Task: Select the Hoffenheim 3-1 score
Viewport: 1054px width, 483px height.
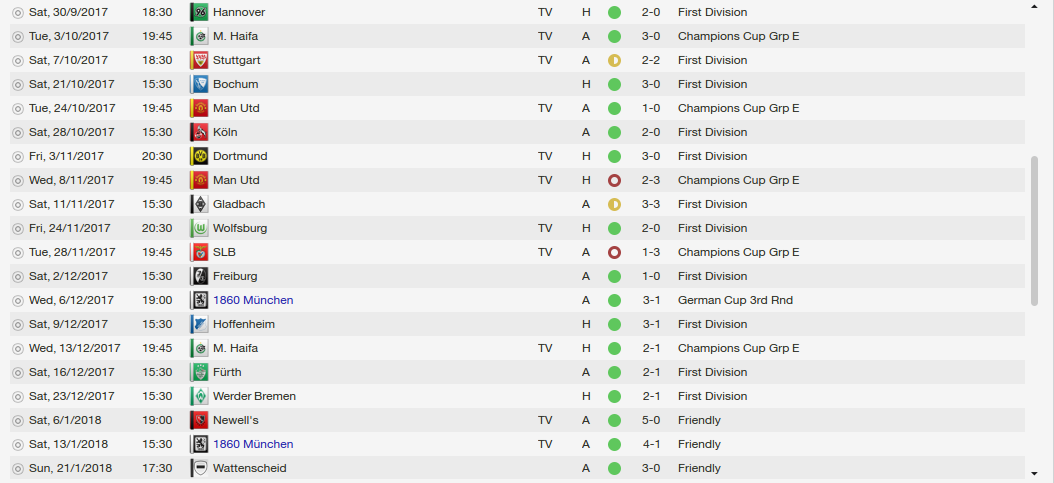Action: tap(651, 324)
